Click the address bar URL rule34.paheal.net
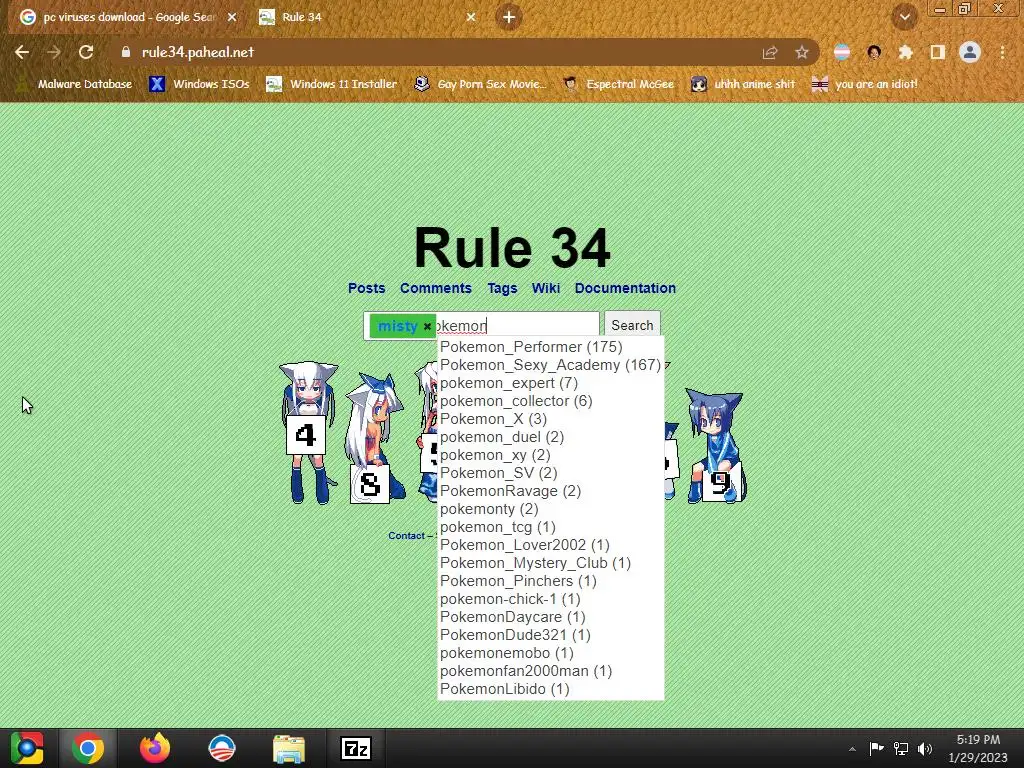Screen dimensions: 1024x768 pos(198,52)
